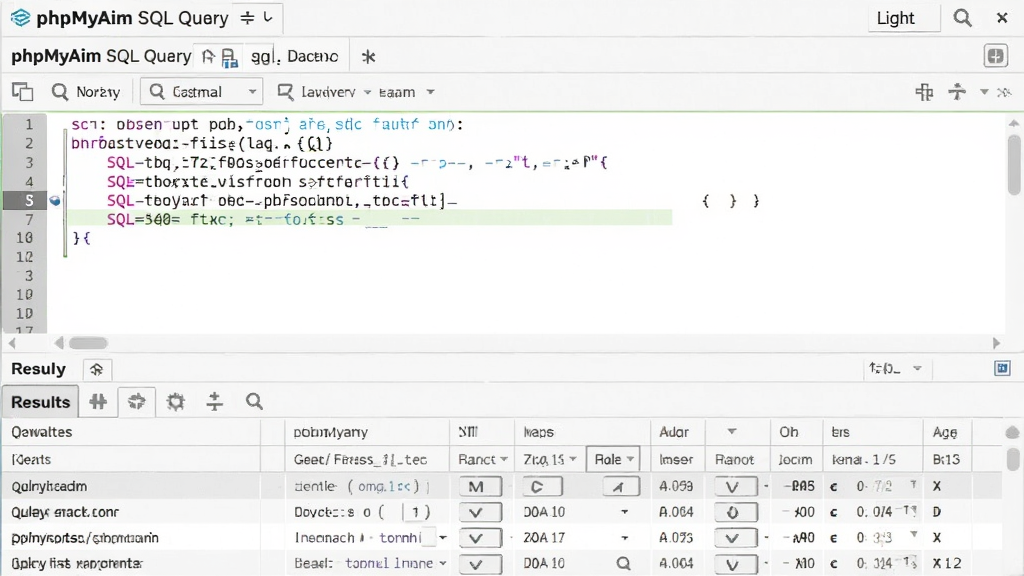1024x576 pixels.
Task: Click the editor vertical scrollbar thumb
Action: [x=1014, y=165]
